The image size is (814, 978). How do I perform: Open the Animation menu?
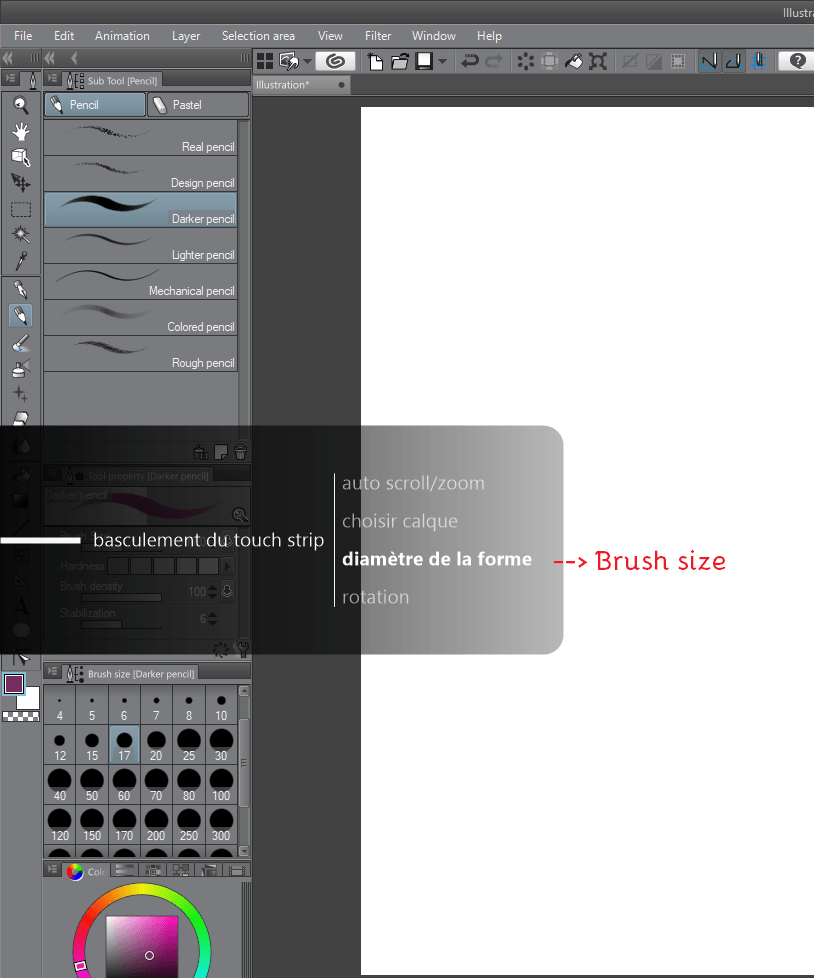(122, 36)
